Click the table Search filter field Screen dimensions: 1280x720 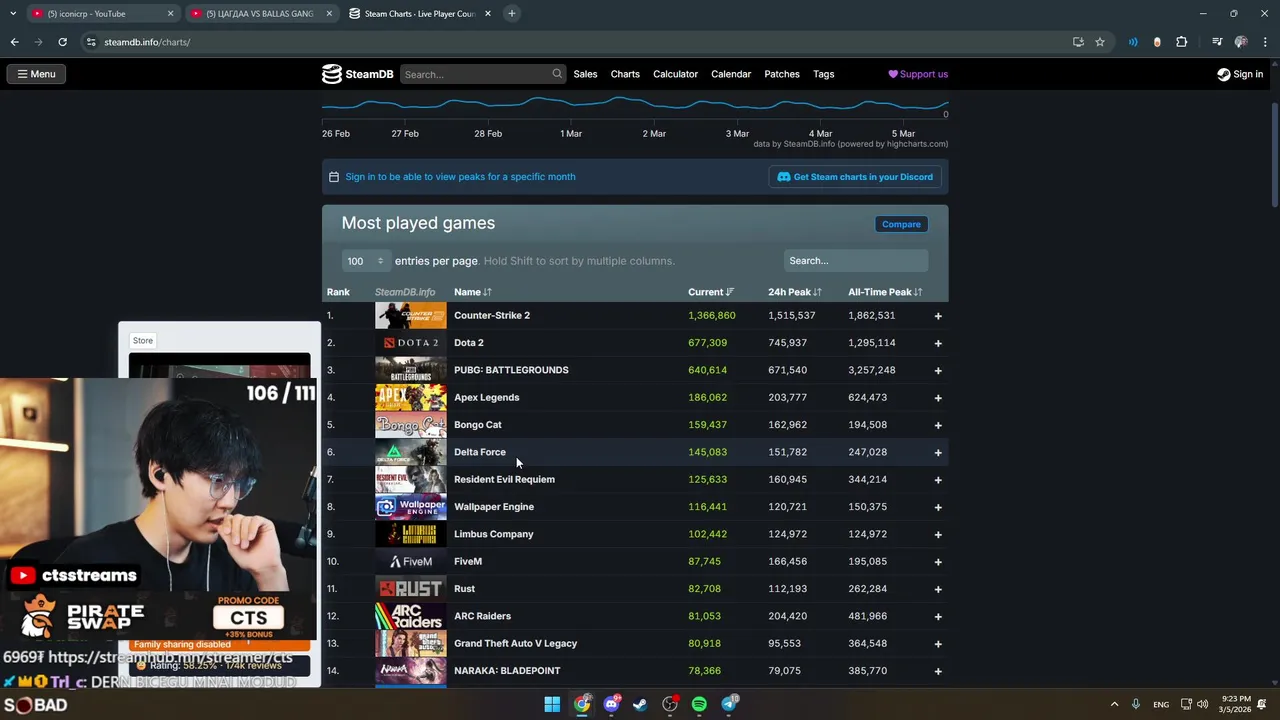(856, 261)
